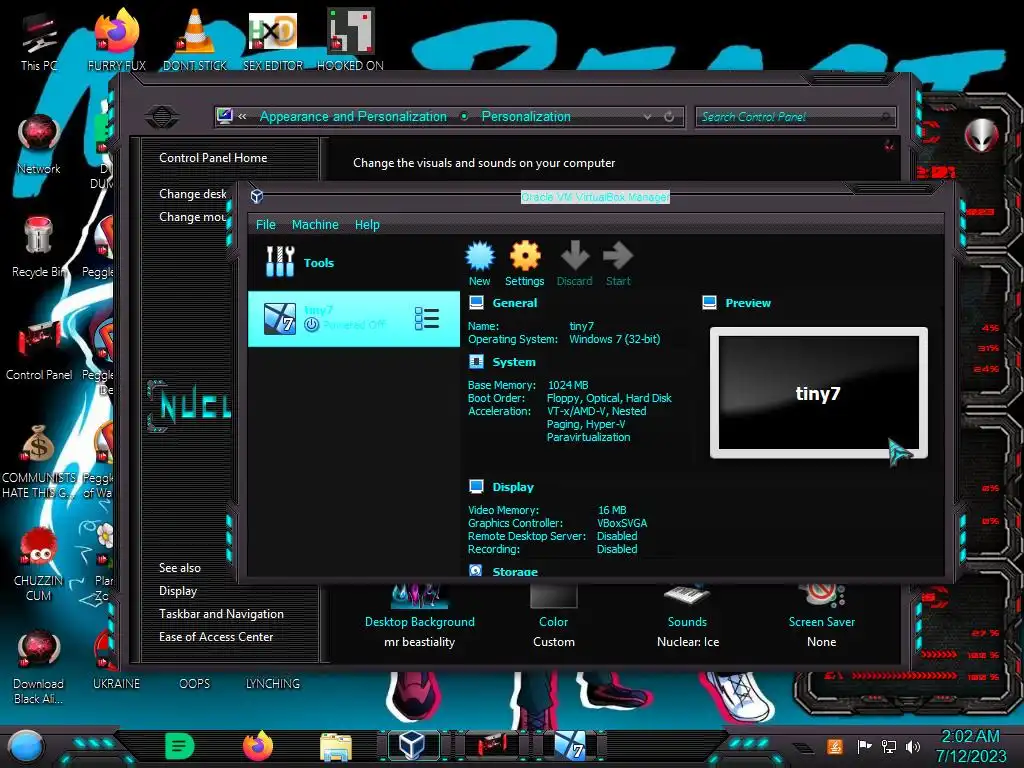Click the taskbar clock showing 2:02 AM
This screenshot has height=768, width=1024.
click(970, 746)
